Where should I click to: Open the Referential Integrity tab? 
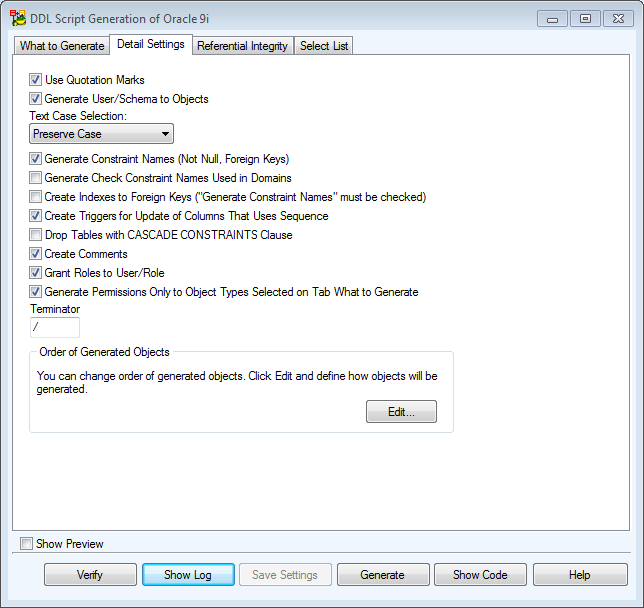pos(242,46)
